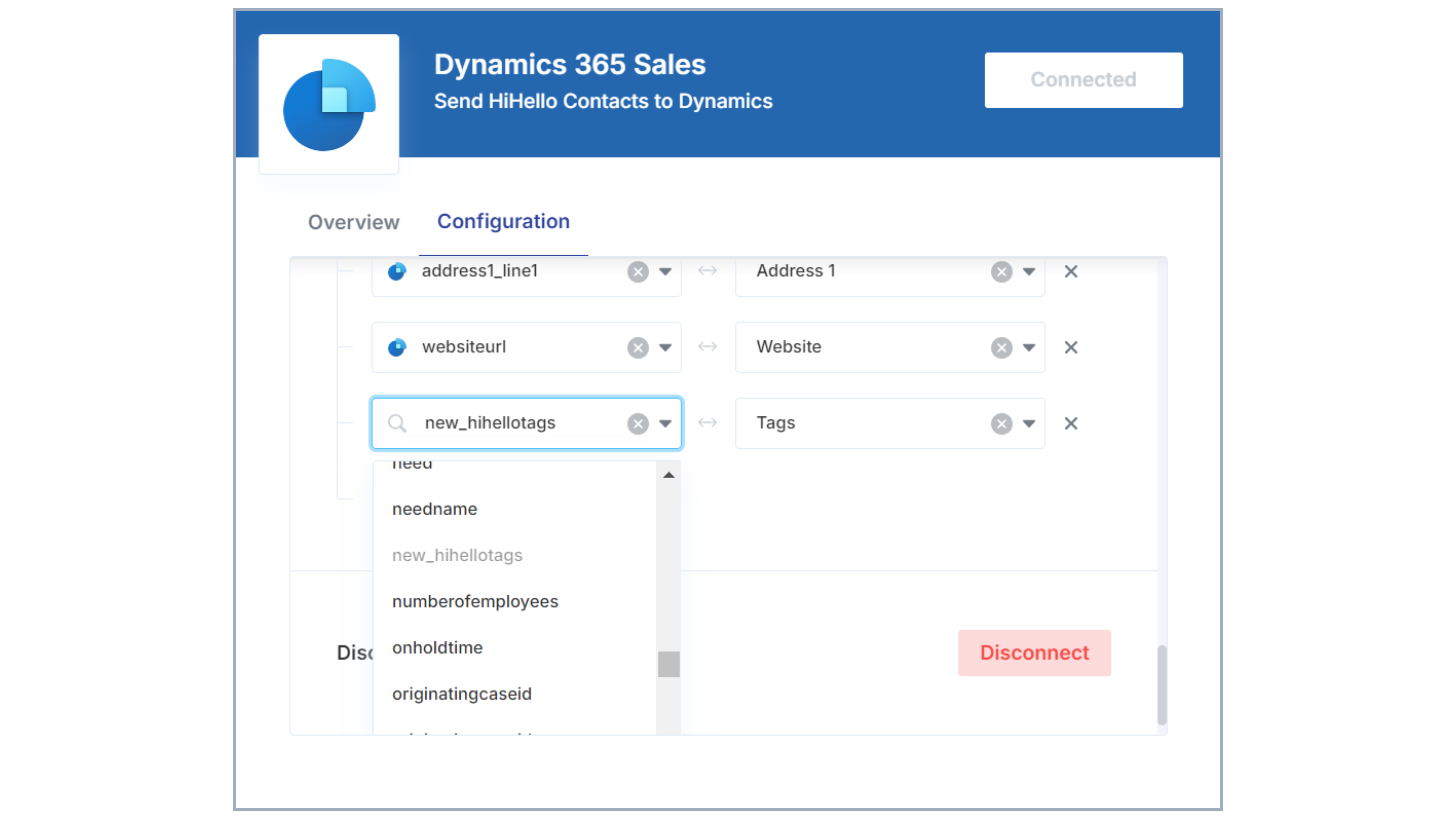This screenshot has width=1456, height=819.
Task: Click the dropdown list scroll-up arrow
Action: point(669,475)
